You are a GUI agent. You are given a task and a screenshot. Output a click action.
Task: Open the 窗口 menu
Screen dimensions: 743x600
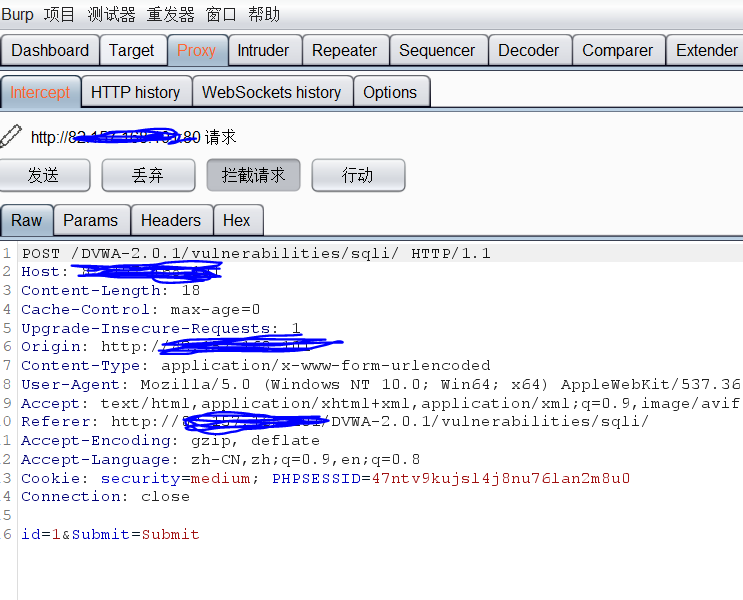221,14
